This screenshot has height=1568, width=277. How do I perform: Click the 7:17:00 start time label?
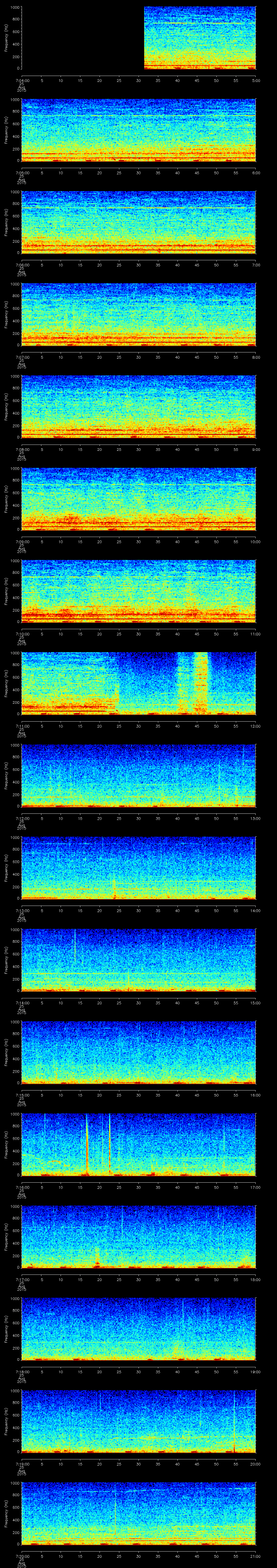tap(22, 1279)
